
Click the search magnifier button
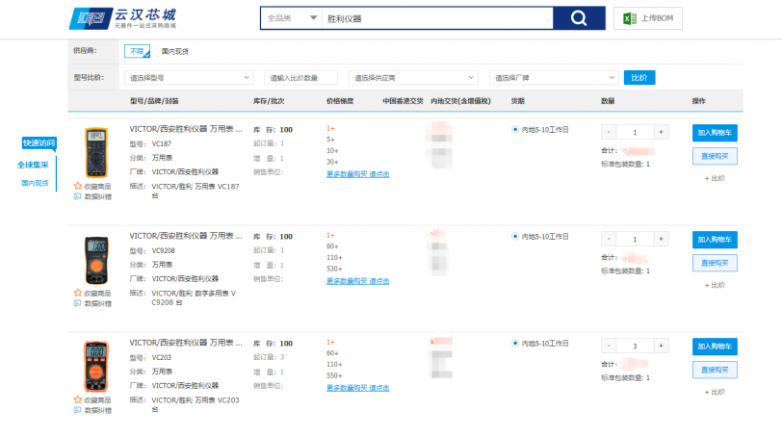tap(579, 18)
